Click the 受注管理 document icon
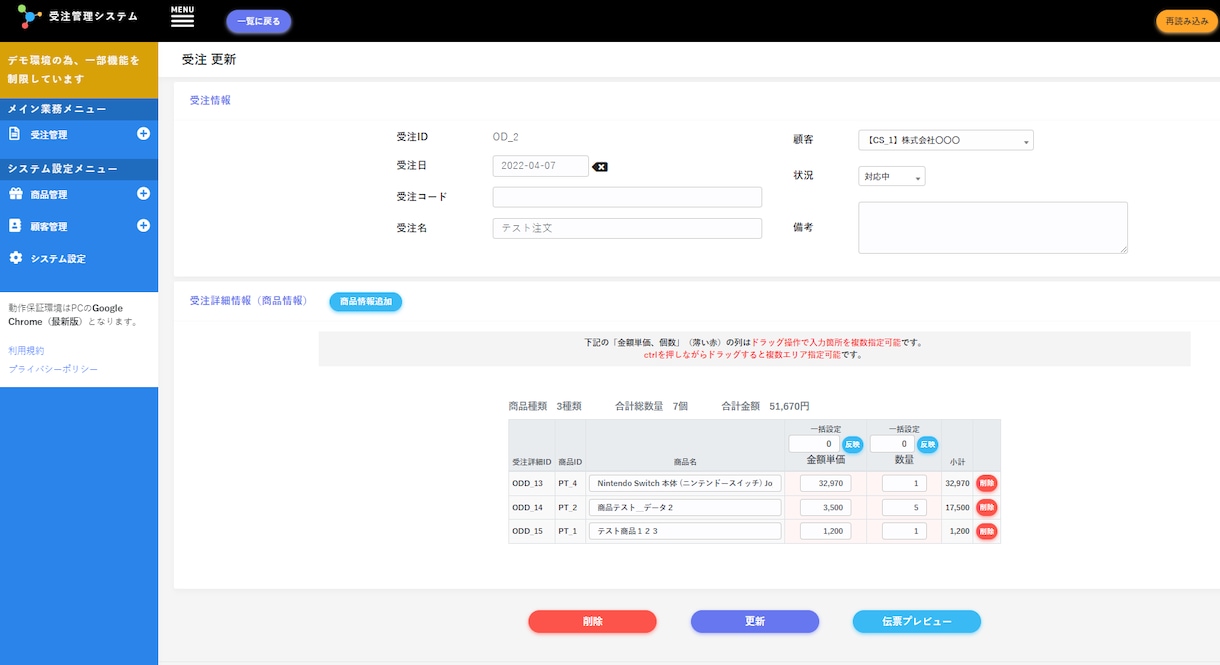This screenshot has height=665, width=1220. (15, 134)
